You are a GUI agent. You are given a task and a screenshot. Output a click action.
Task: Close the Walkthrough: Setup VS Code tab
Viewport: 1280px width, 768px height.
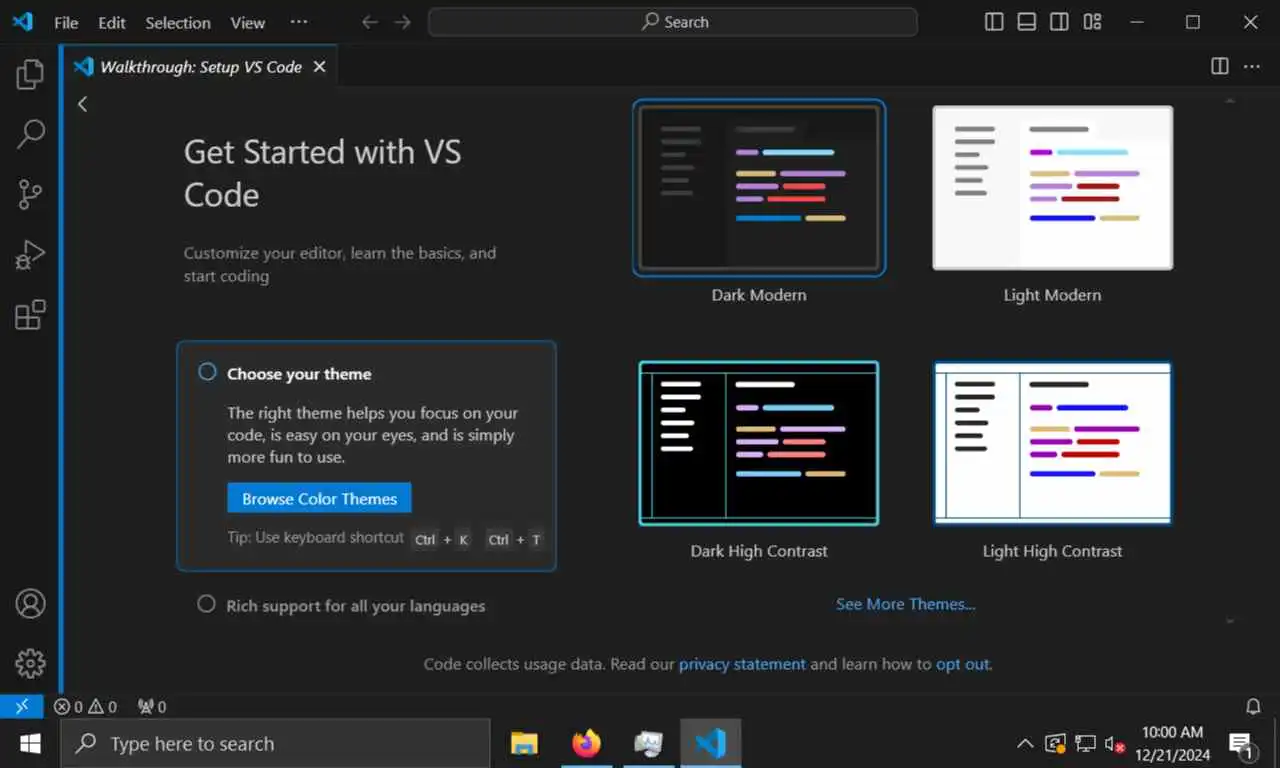pyautogui.click(x=320, y=67)
